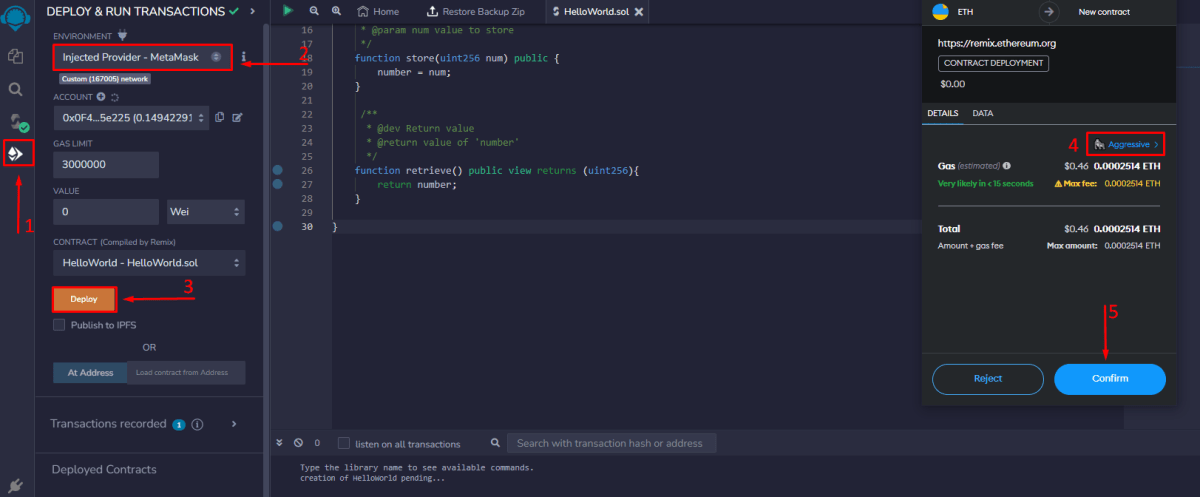Open Aggressive gas fee options in MetaMask
The height and width of the screenshot is (497, 1200).
1126,145
